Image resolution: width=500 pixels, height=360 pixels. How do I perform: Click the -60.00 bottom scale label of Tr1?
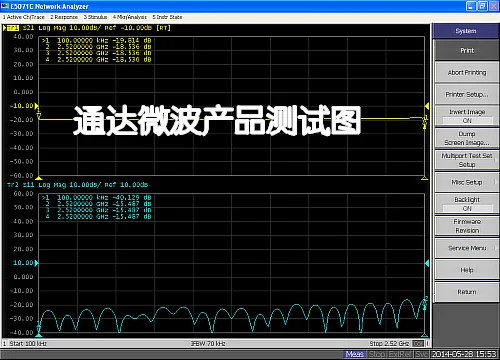pos(22,175)
